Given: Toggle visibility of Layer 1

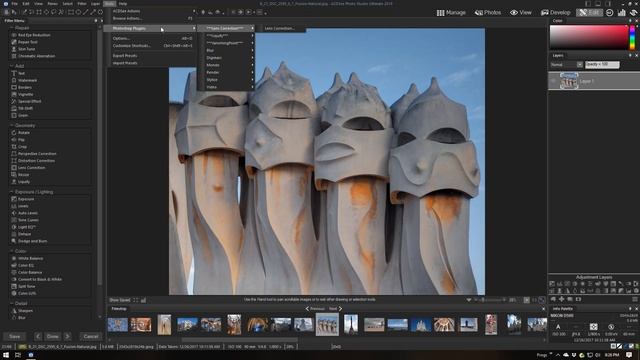Looking at the screenshot, I should click(553, 81).
